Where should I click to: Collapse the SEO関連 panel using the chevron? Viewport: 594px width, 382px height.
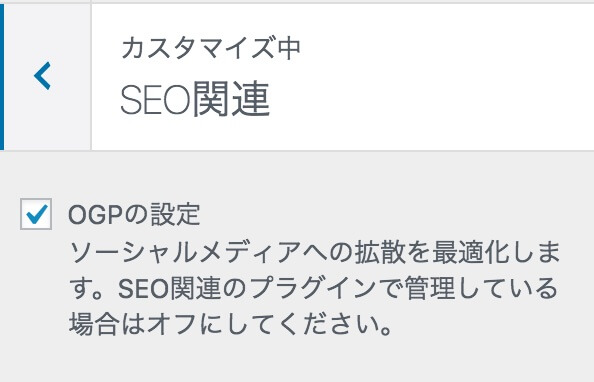pyautogui.click(x=42, y=76)
